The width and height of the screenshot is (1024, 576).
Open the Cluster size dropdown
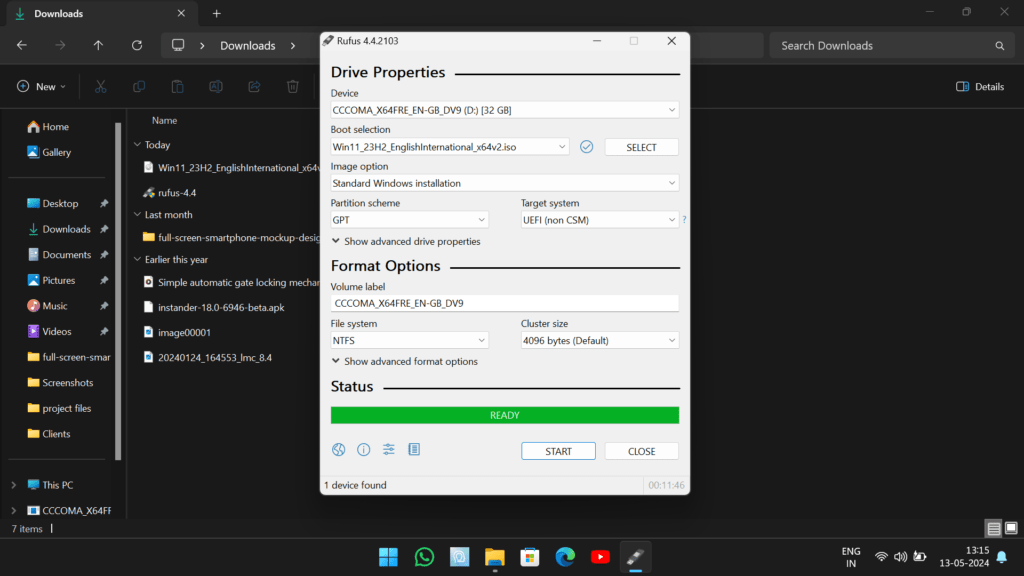click(x=600, y=340)
